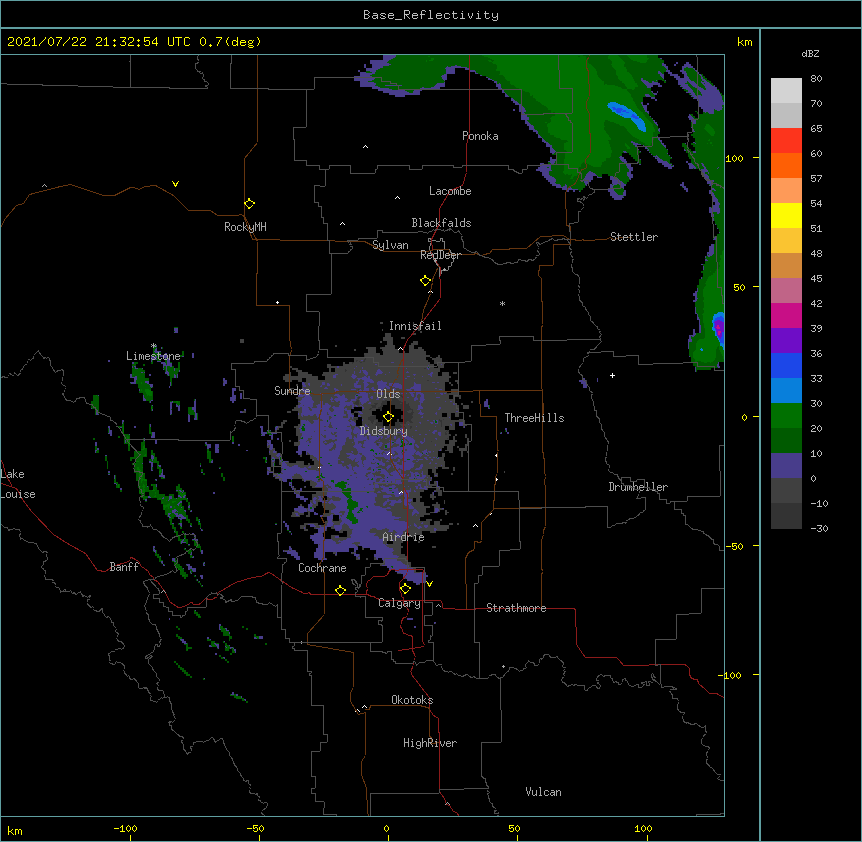Click the yellow diamond marker above the RockyMH label
This screenshot has width=862, height=842.
pos(250,204)
